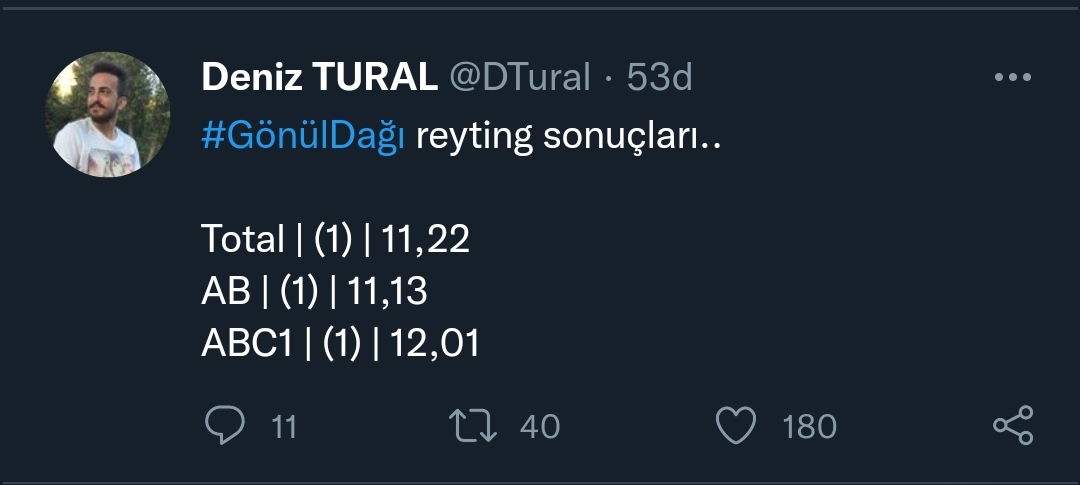Open the Deniz TURAL display name link
Image resolution: width=1080 pixels, height=485 pixels.
[319, 77]
